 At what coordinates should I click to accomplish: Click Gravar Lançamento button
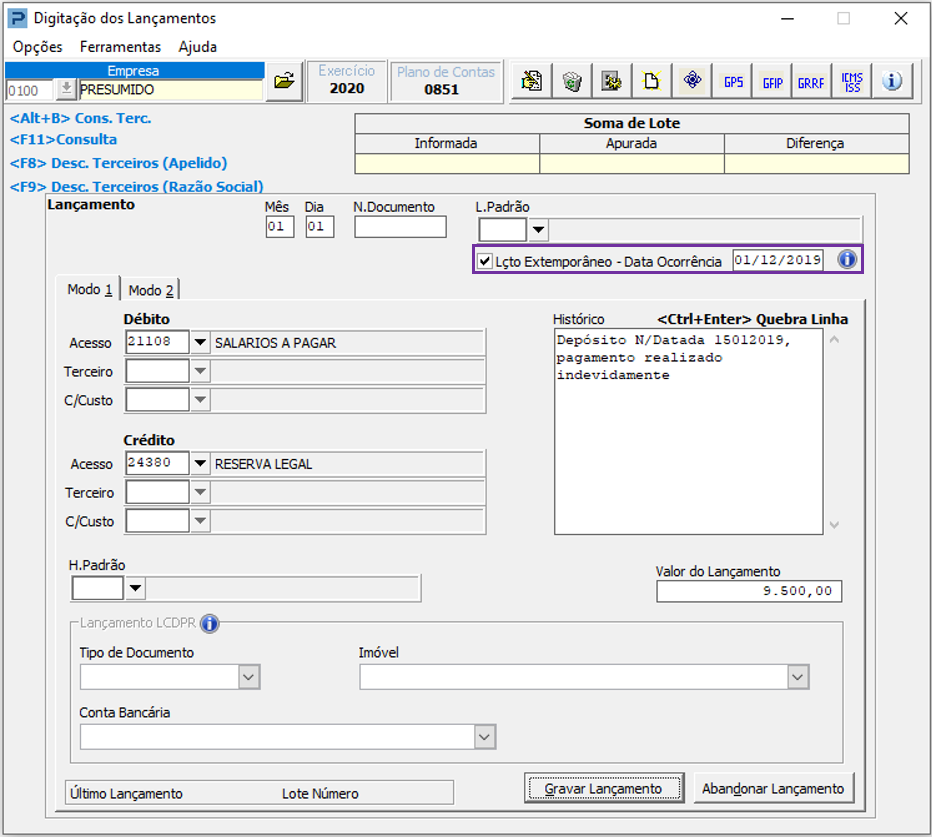click(603, 788)
